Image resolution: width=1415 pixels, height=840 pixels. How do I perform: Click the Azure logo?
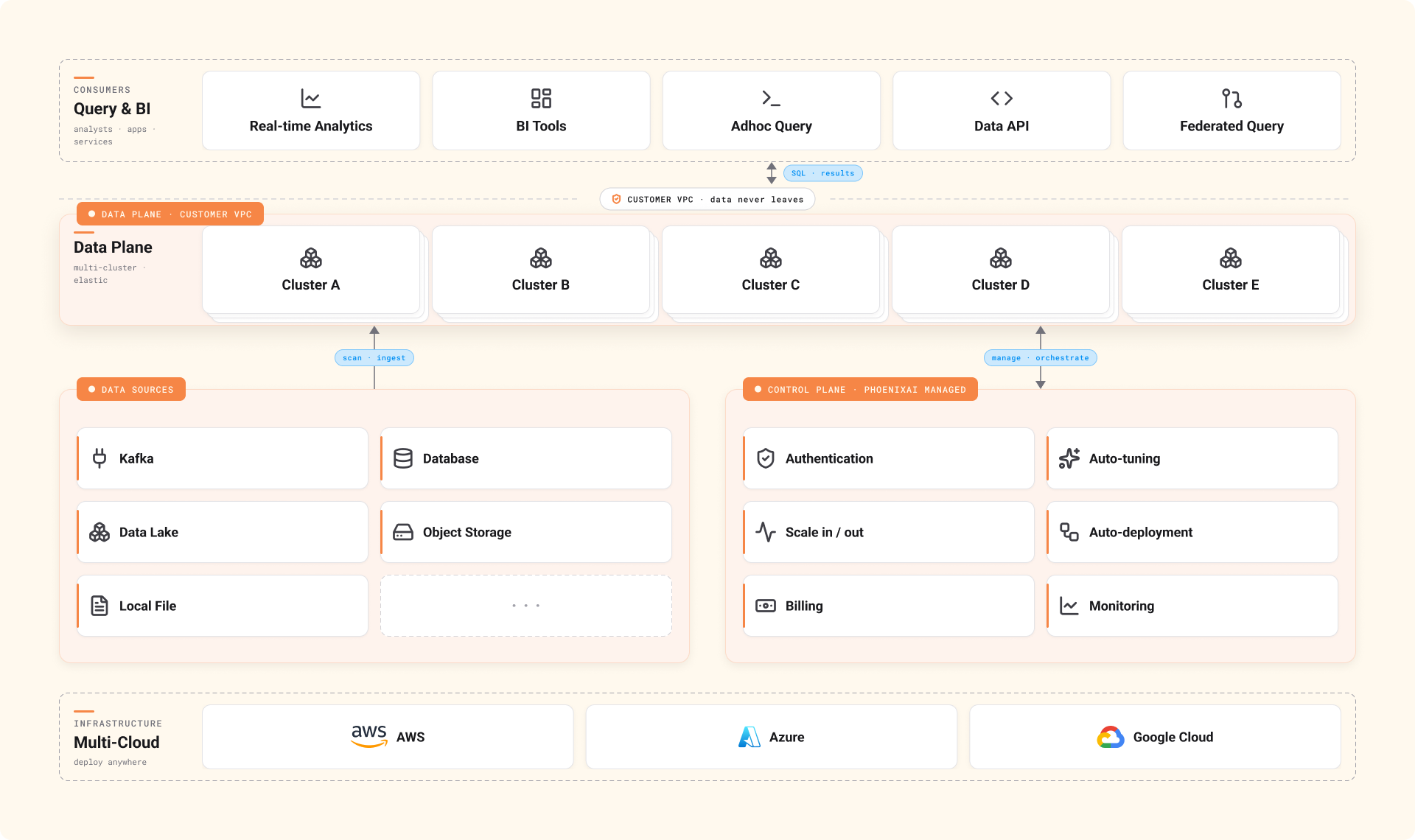pyautogui.click(x=750, y=737)
